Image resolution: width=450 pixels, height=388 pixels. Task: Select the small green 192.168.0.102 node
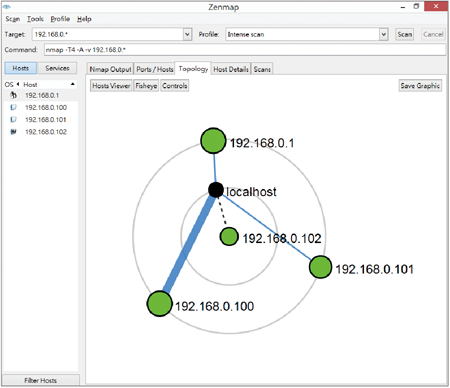tap(229, 237)
